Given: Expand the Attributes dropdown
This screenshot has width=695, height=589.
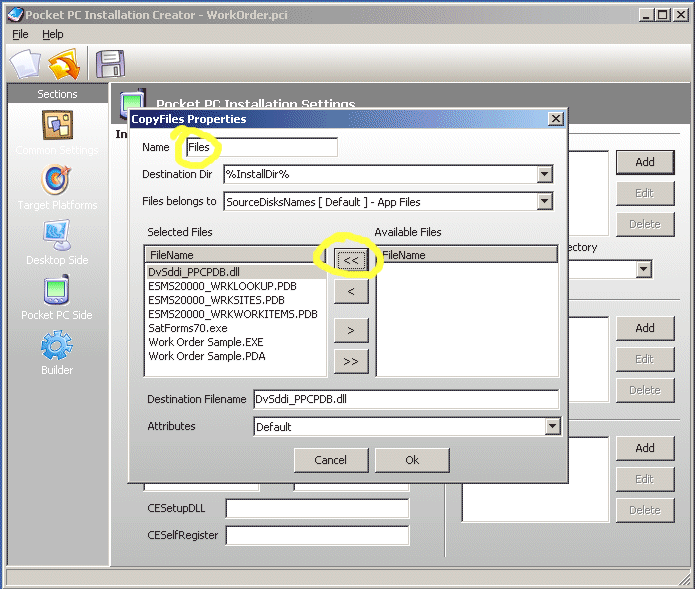Looking at the screenshot, I should pos(552,426).
